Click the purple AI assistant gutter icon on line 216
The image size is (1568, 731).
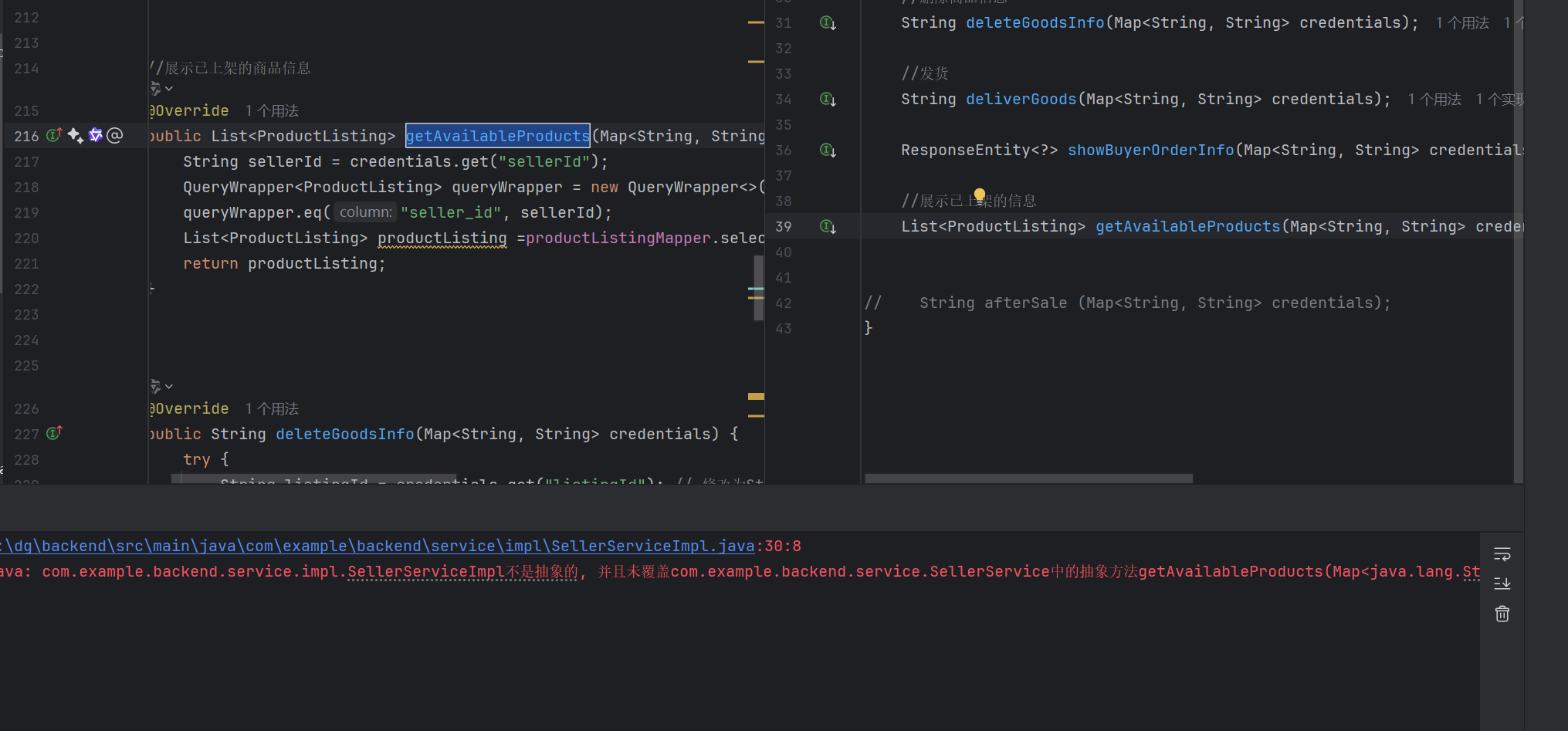[96, 136]
